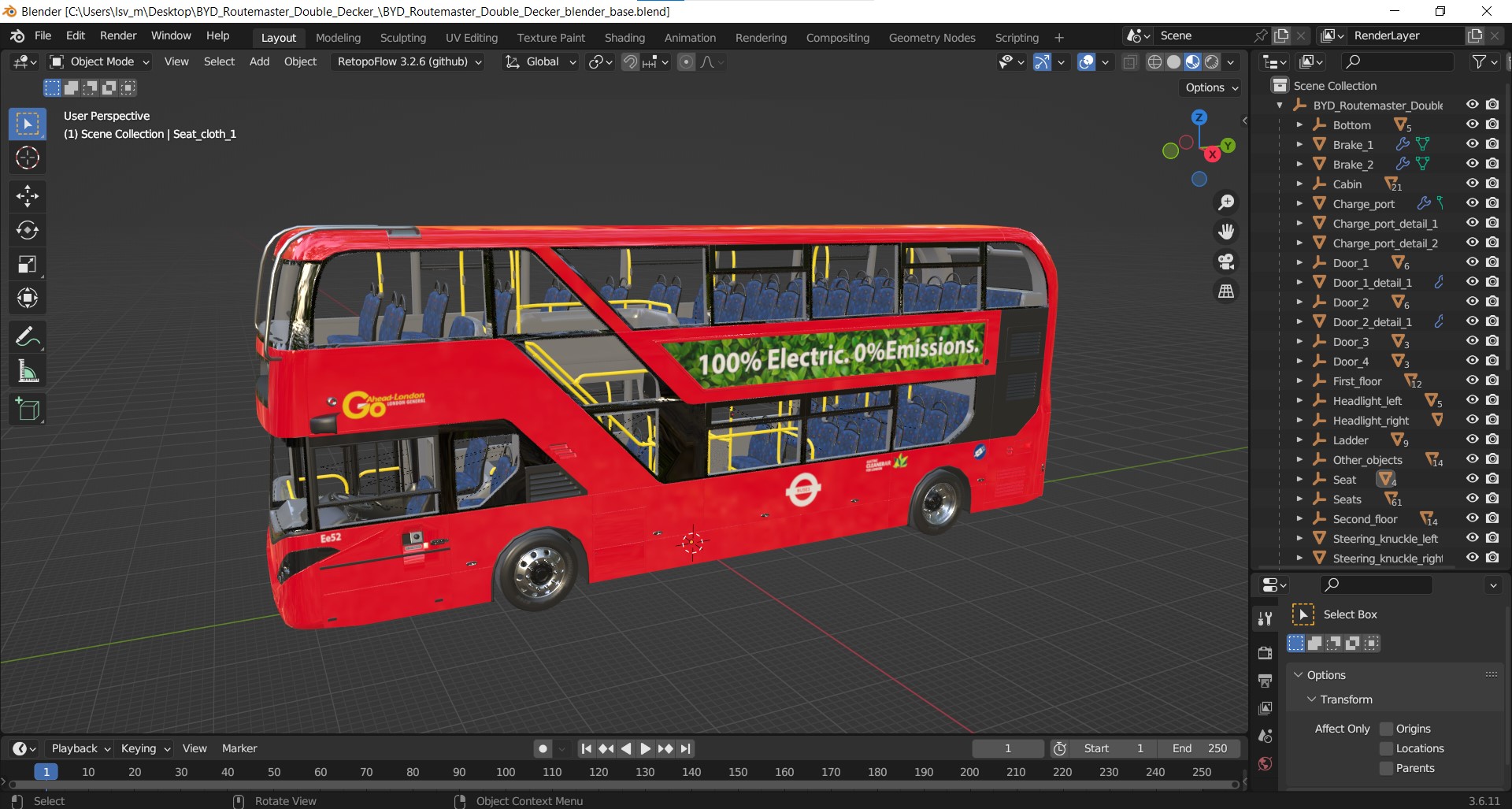Open the Scene properties tab
The image size is (1512, 809).
[x=1266, y=736]
